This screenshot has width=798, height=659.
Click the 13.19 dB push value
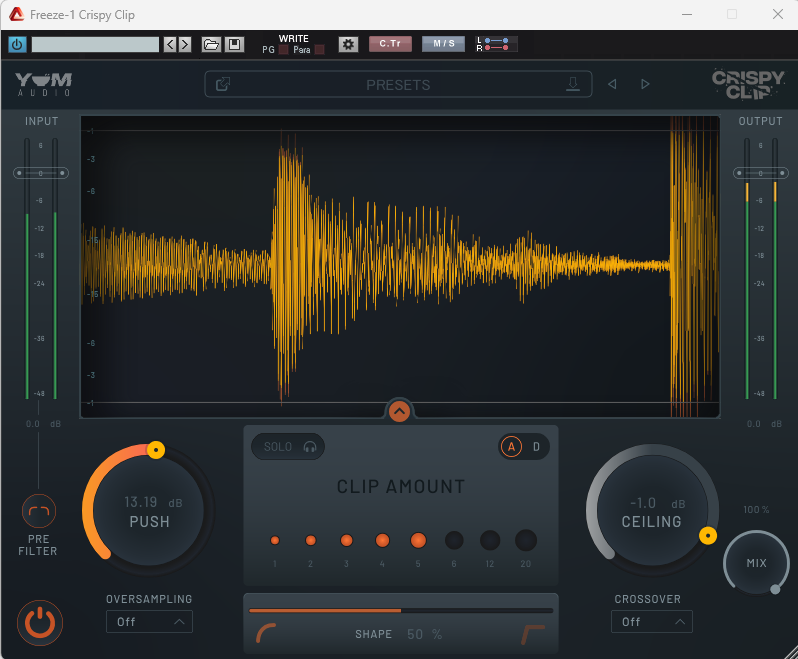point(153,502)
